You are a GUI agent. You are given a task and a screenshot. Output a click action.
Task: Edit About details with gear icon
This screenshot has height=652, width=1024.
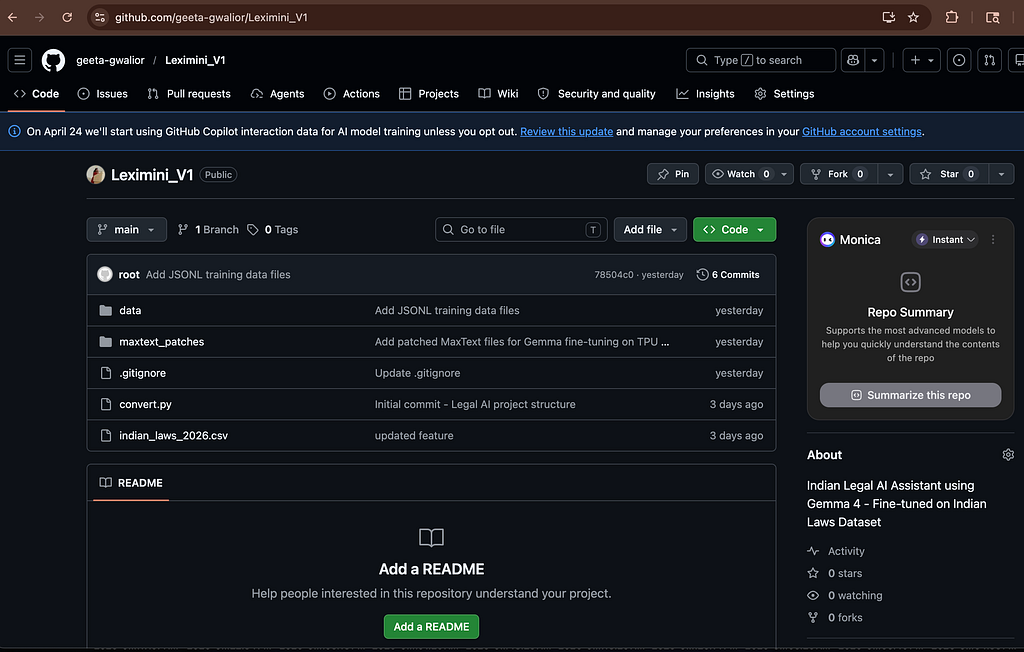pyautogui.click(x=1008, y=455)
